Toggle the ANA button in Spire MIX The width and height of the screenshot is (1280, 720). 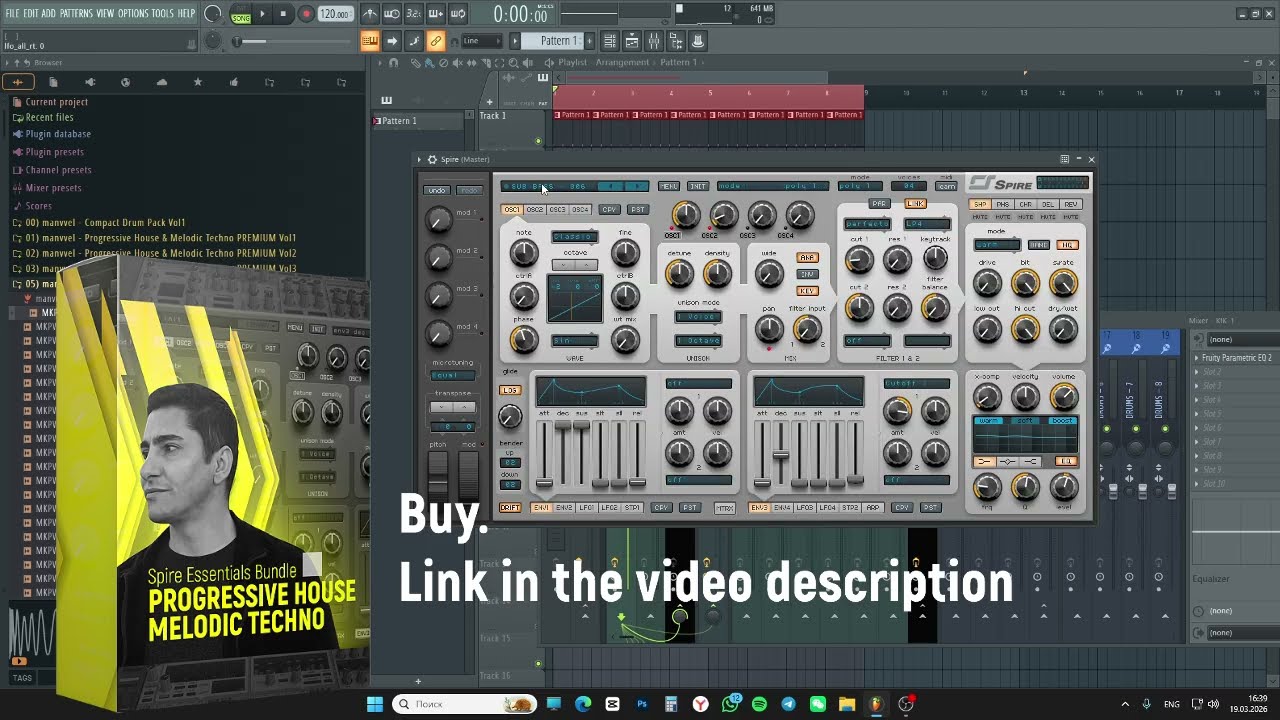click(x=807, y=257)
